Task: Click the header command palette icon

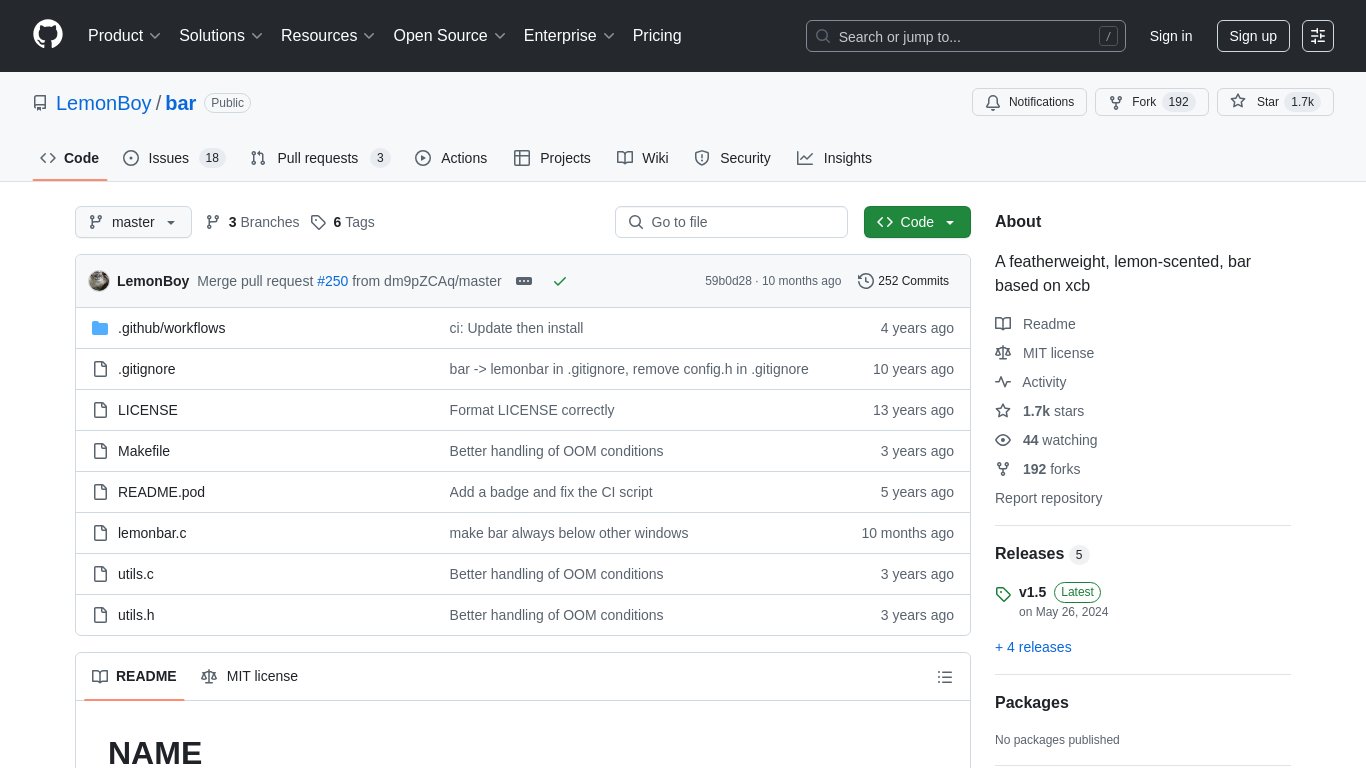Action: 1318,36
